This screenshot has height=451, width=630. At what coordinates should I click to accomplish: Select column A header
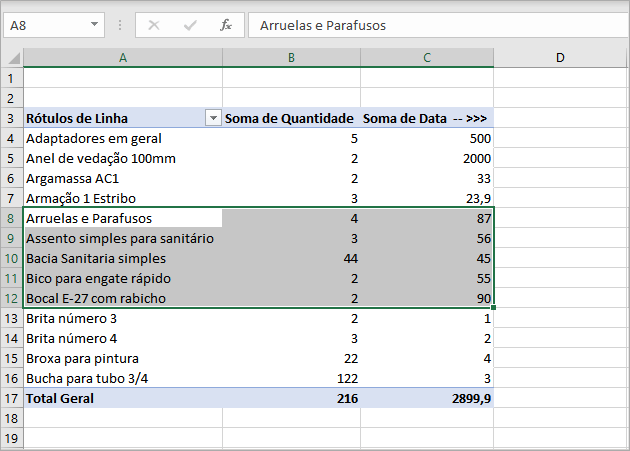click(x=123, y=57)
